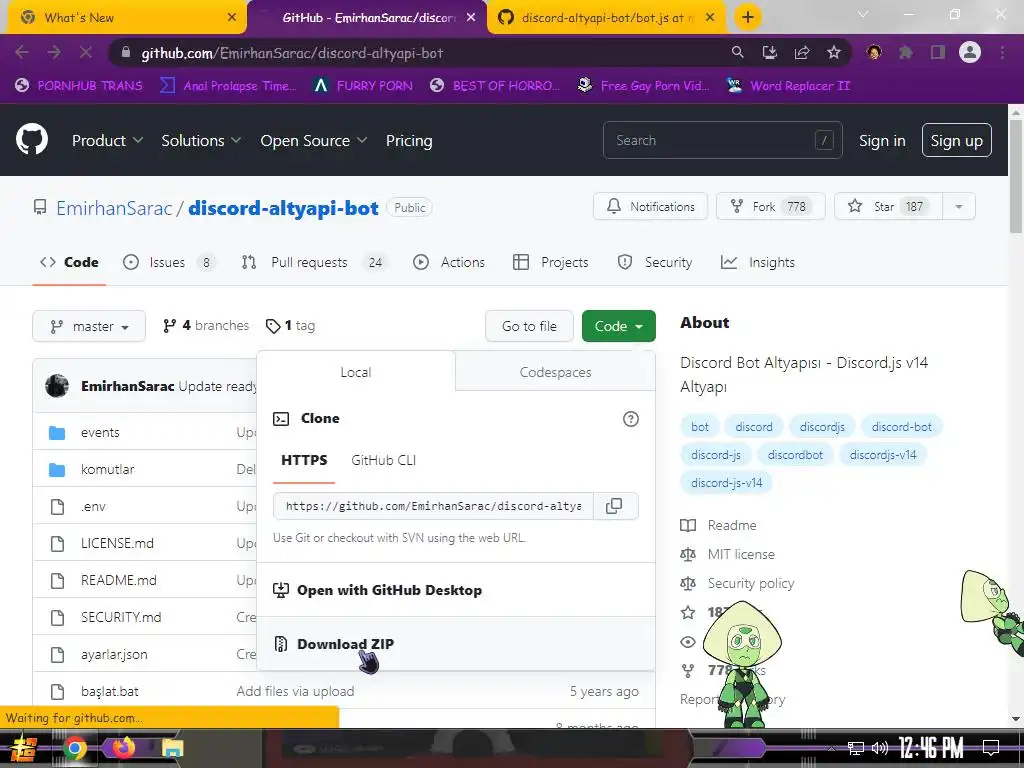Switch to the Actions tab
Screen dimensions: 1024x768
click(449, 262)
